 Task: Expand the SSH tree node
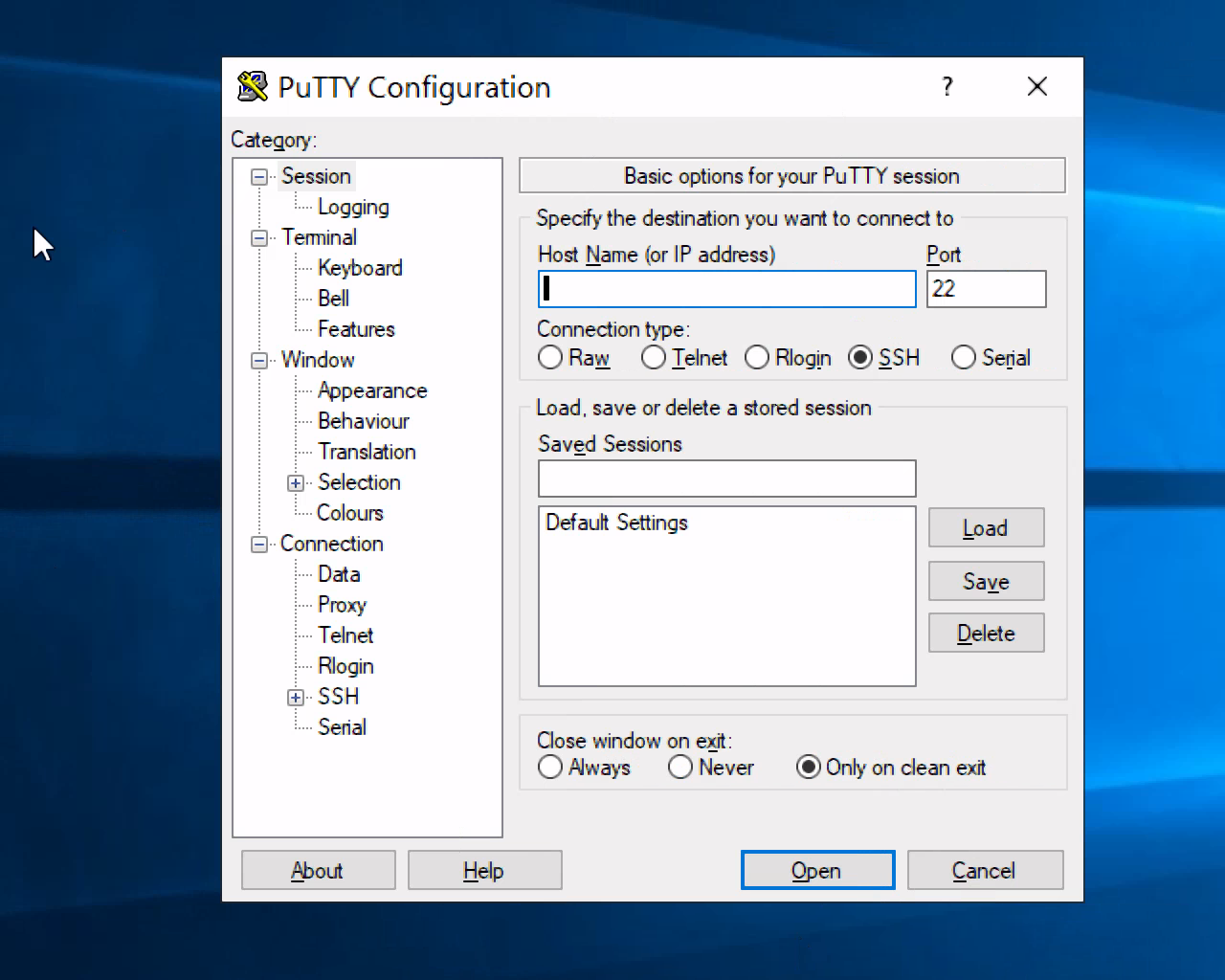(296, 698)
